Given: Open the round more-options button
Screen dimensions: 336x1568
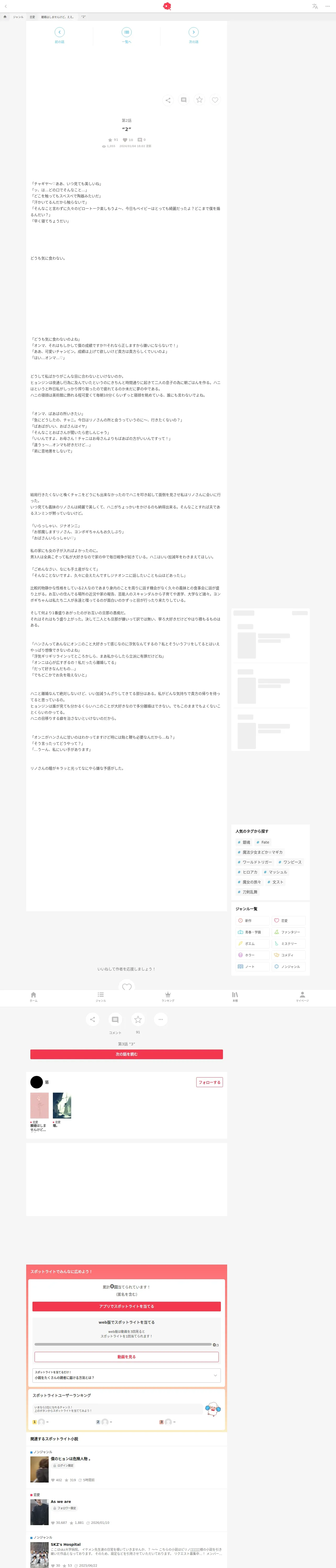Looking at the screenshot, I should (x=161, y=1019).
